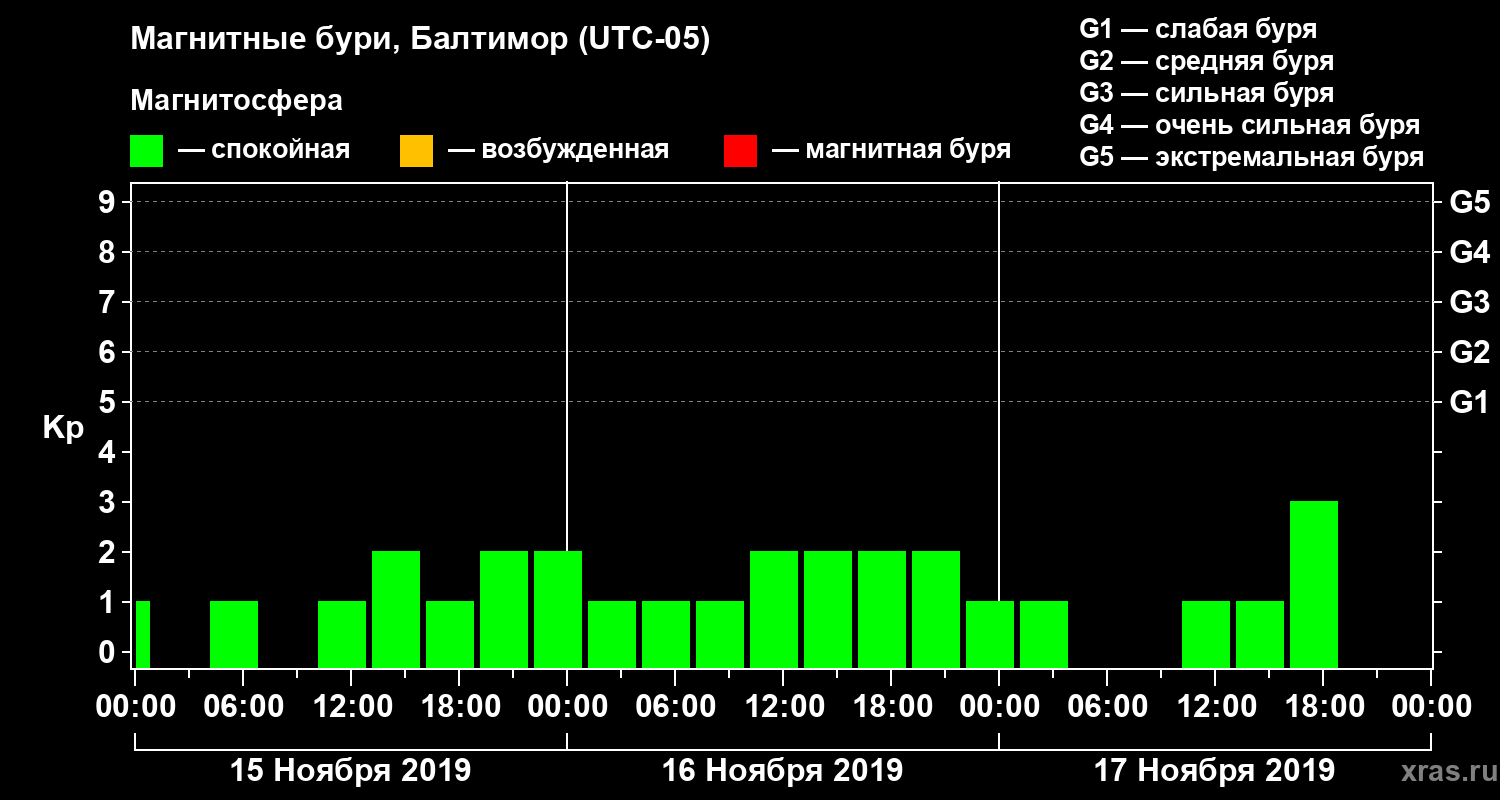
Task: Click the 'Магнитосфера' legend heading
Action: (x=236, y=100)
